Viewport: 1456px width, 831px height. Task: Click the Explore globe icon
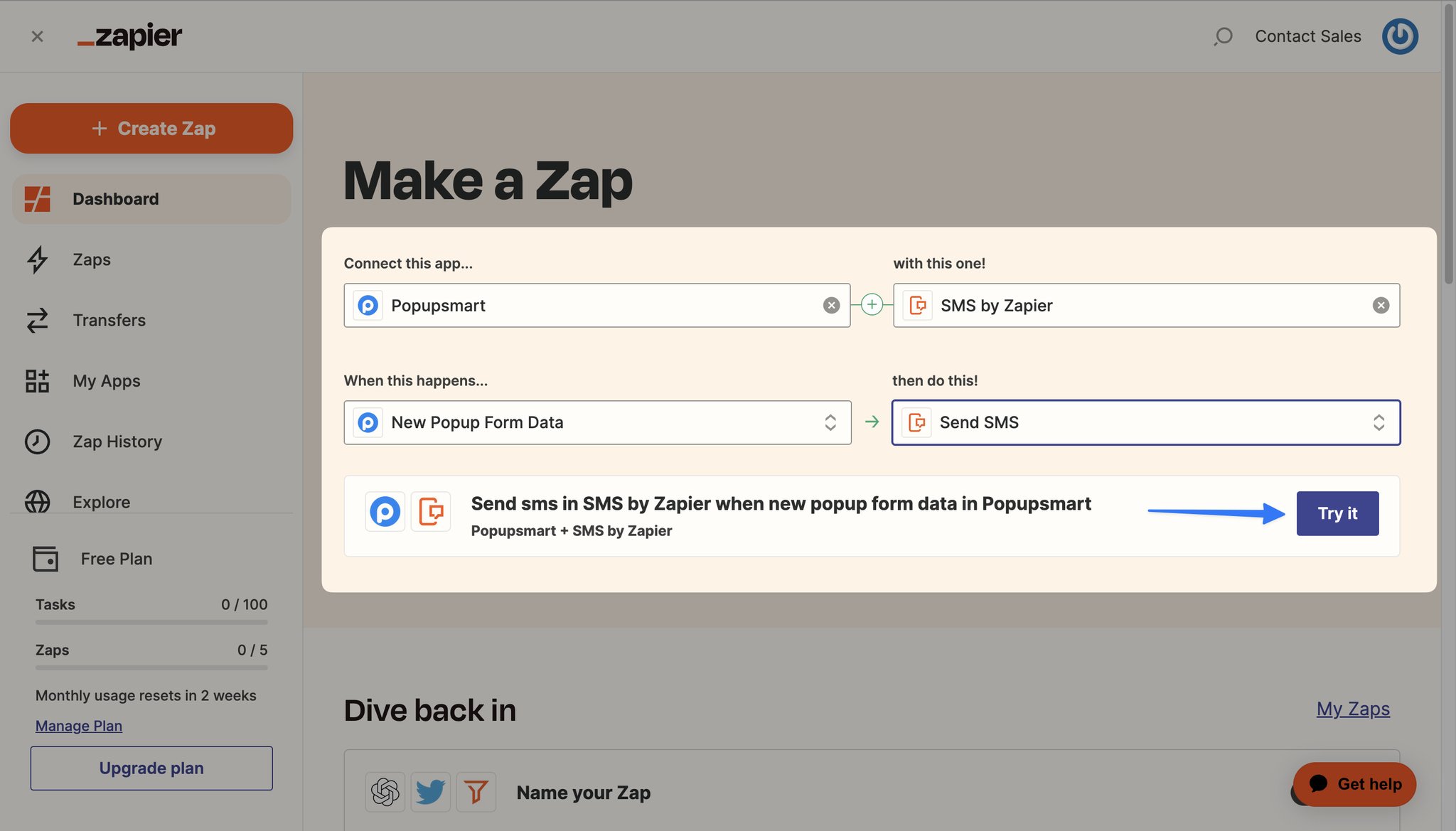pyautogui.click(x=38, y=502)
